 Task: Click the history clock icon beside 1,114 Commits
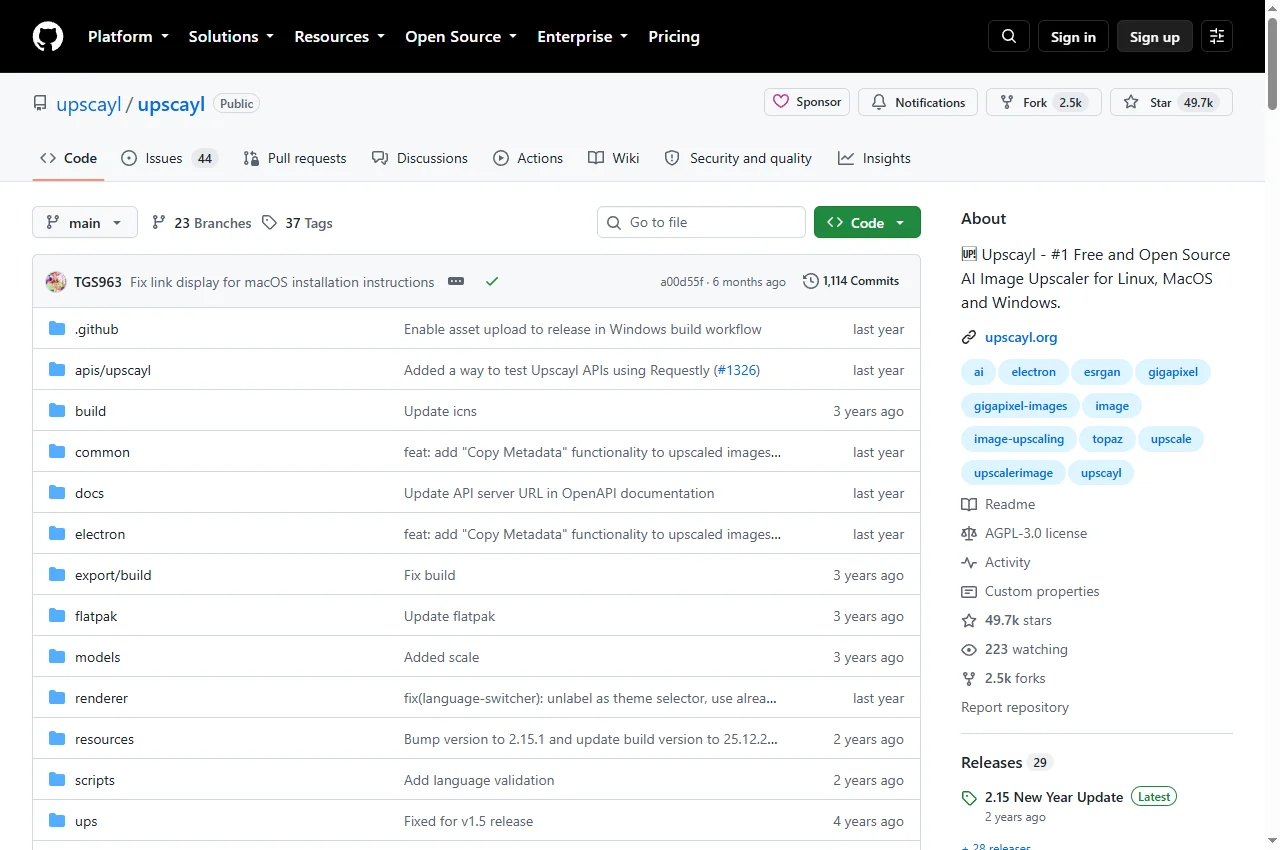click(811, 281)
